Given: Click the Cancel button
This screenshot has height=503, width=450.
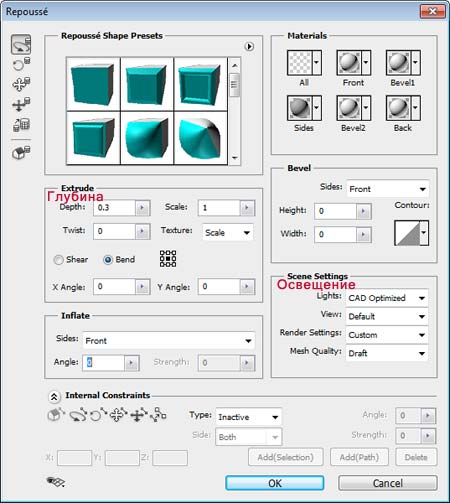Looking at the screenshot, I should tap(388, 483).
